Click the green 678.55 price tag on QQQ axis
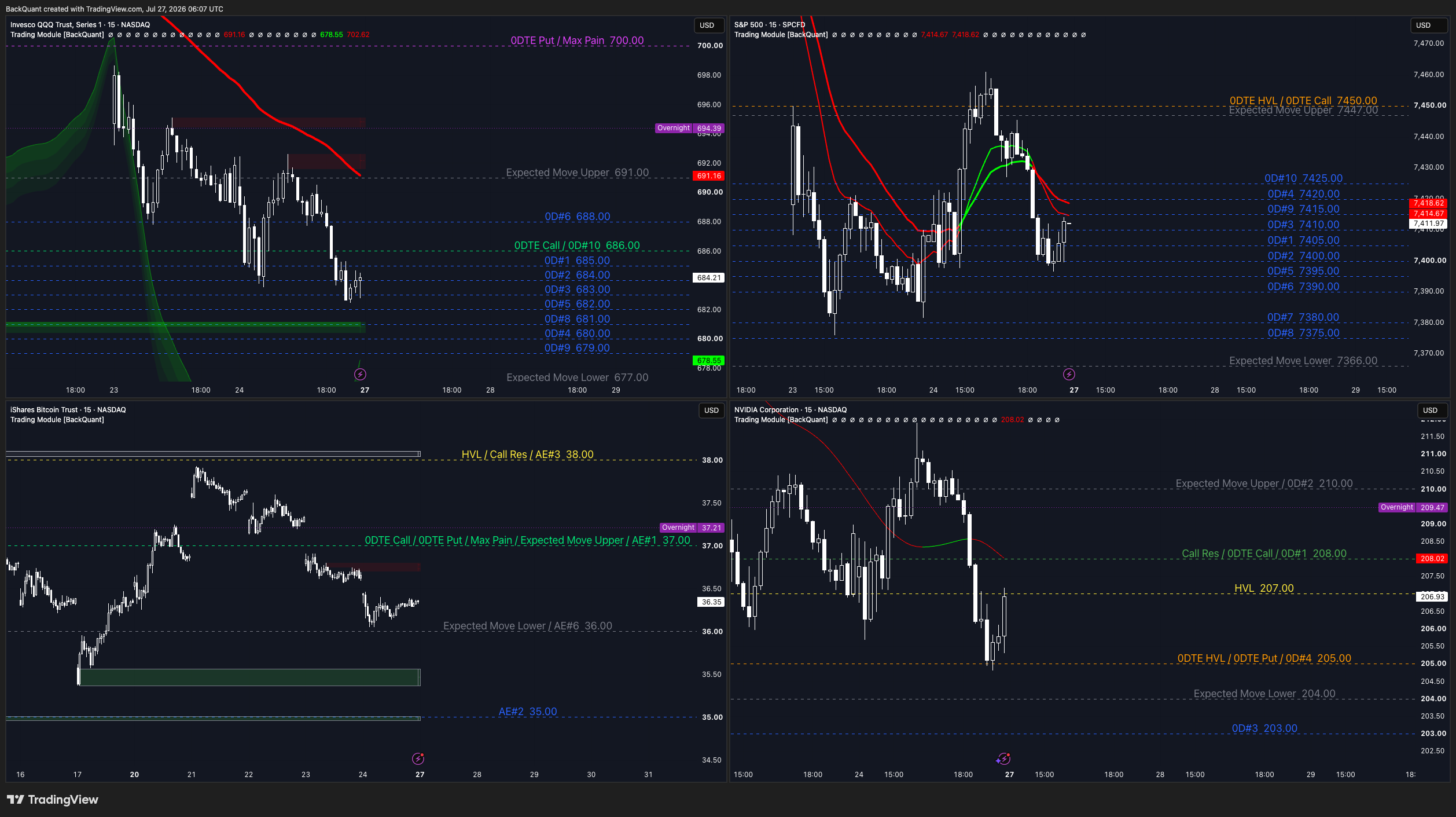Screen dimensions: 1456x817 pos(709,360)
